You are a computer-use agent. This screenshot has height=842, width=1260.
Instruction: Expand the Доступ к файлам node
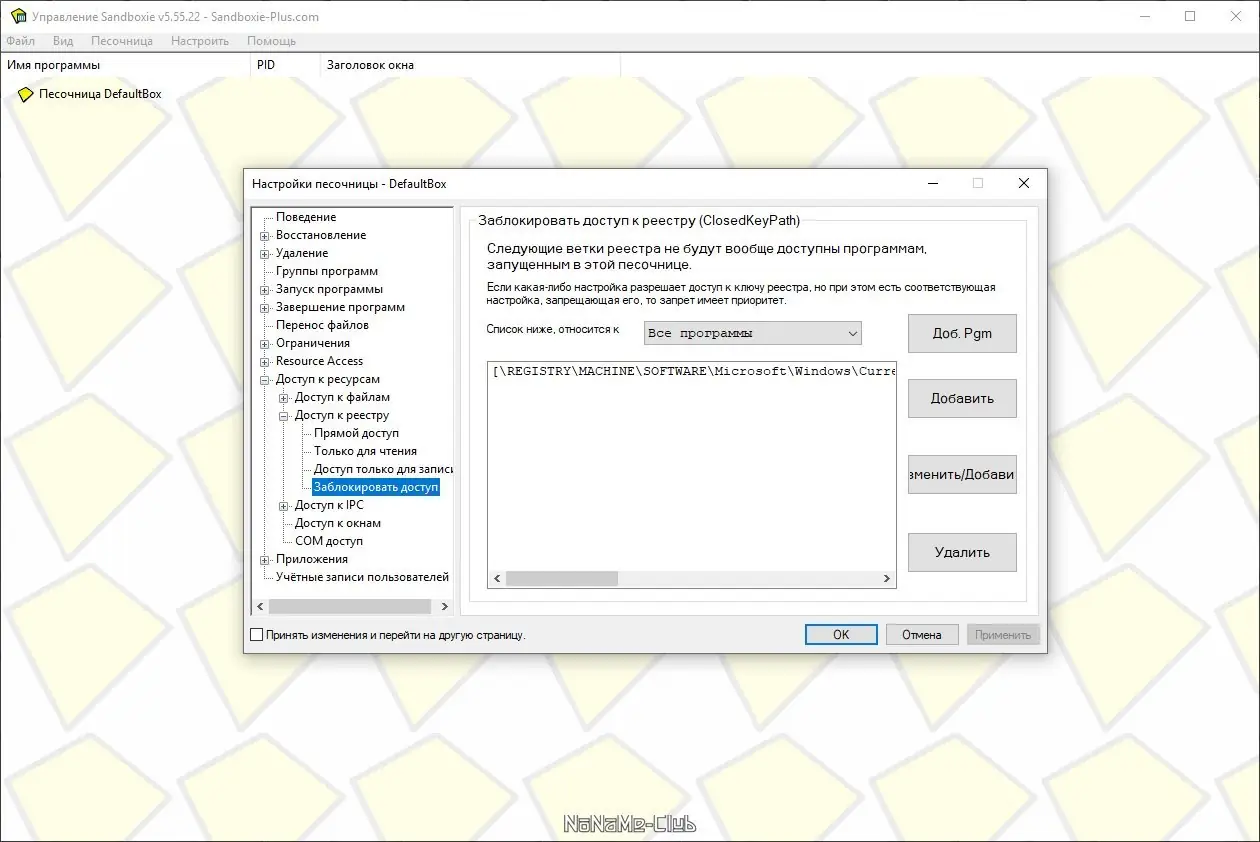coord(284,398)
